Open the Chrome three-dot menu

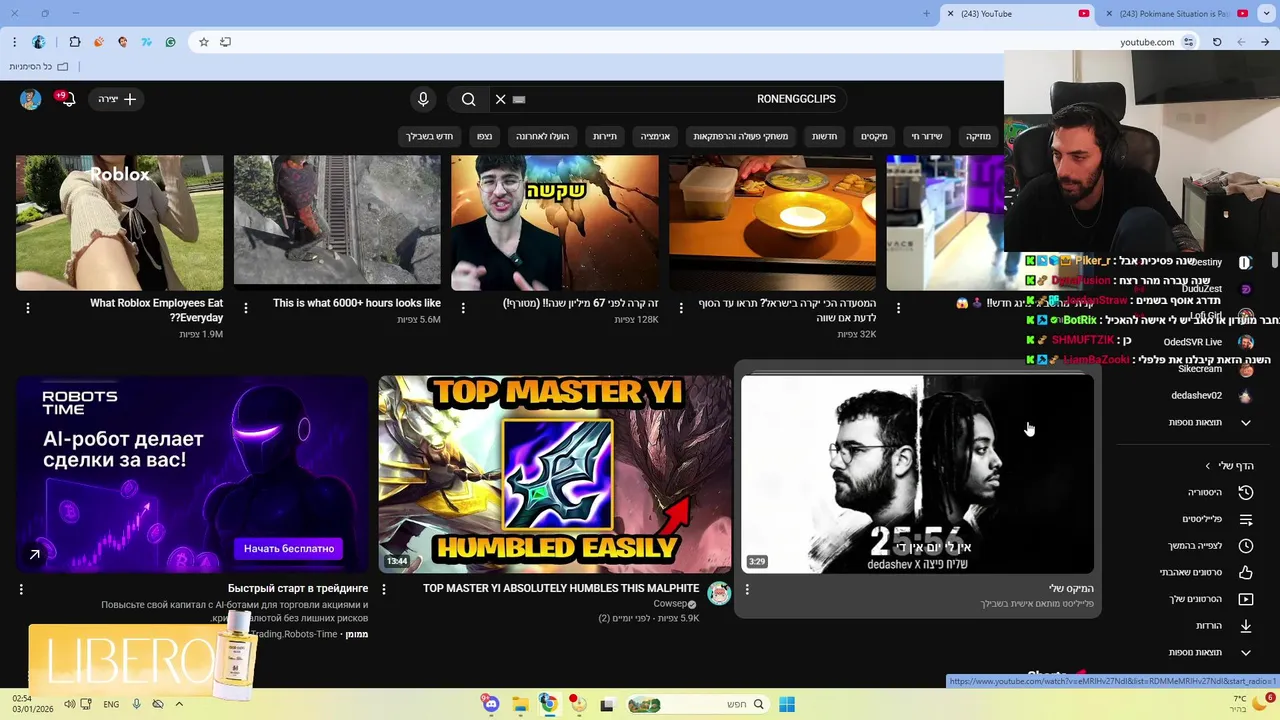click(14, 42)
